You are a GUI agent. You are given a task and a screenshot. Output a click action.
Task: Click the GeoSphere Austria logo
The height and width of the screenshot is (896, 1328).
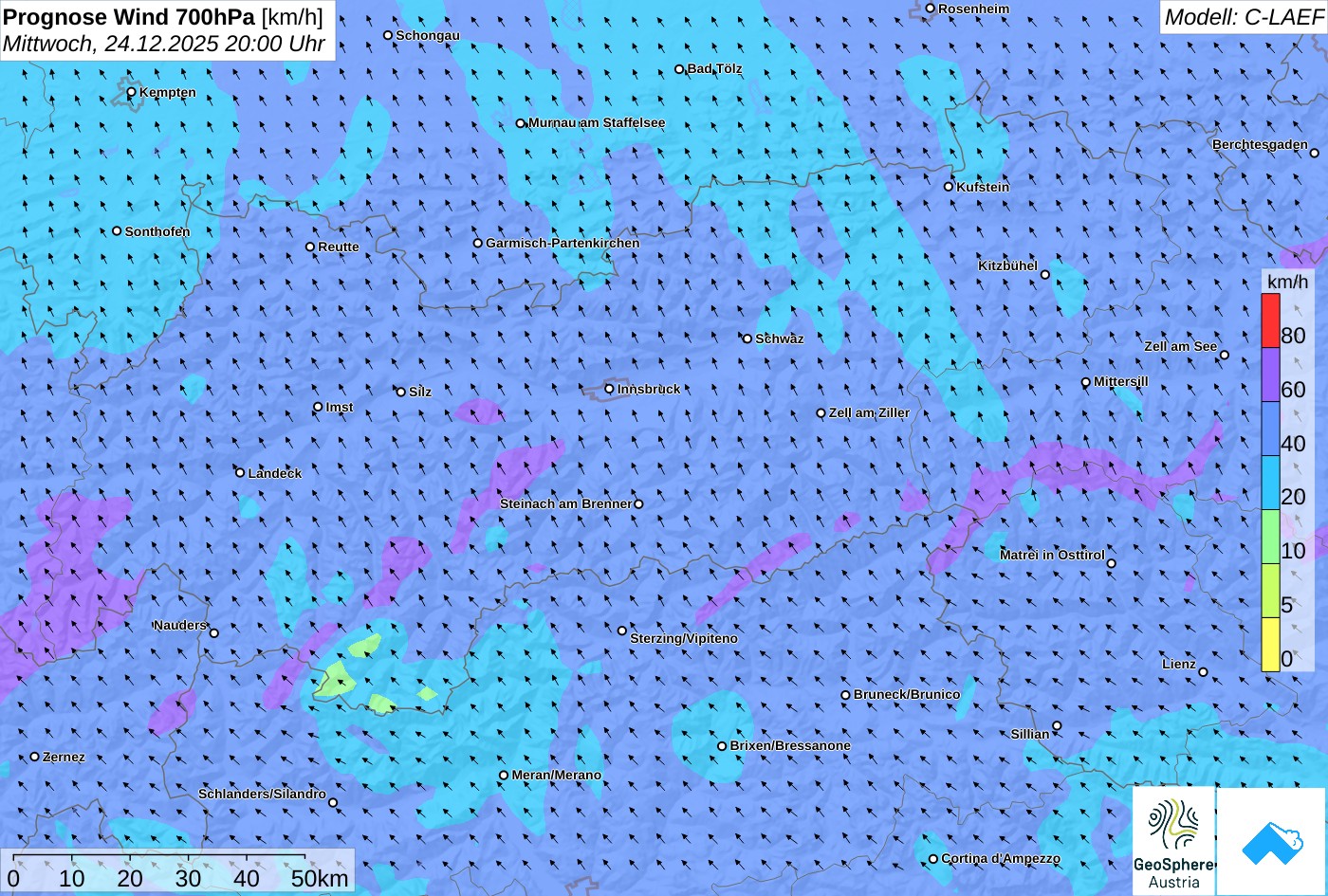[x=1174, y=842]
